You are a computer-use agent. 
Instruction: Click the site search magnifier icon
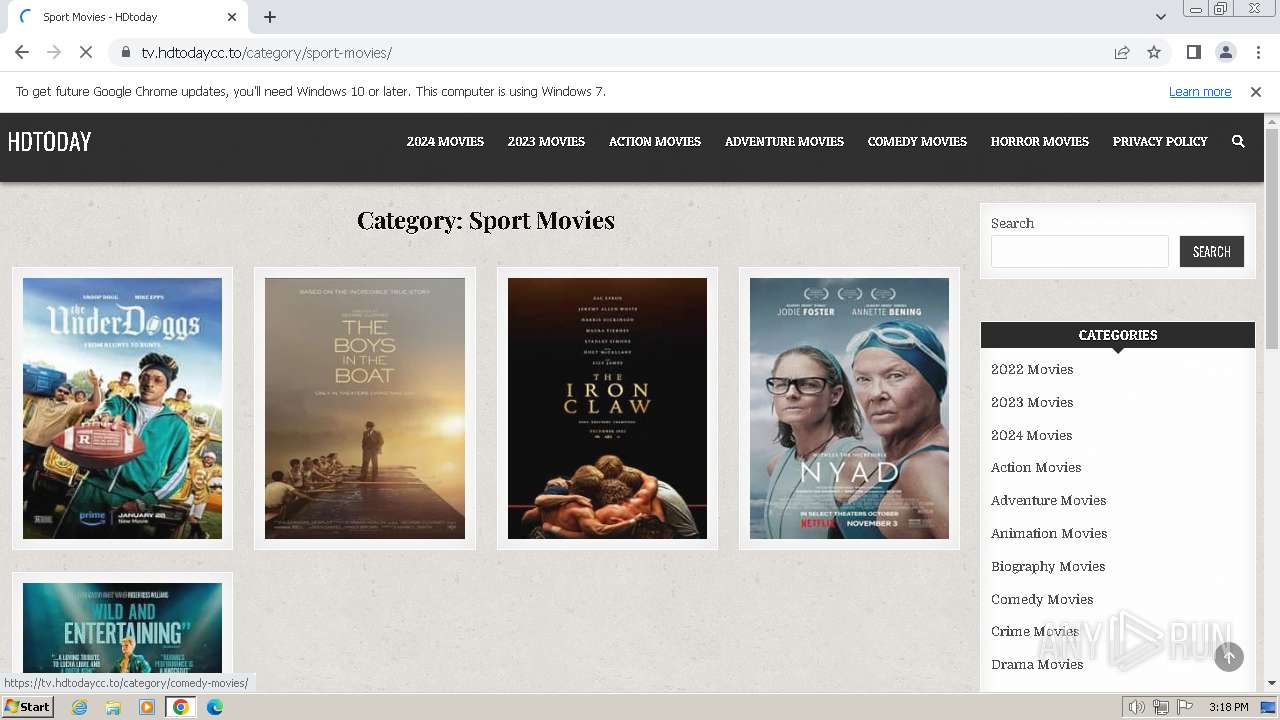point(1238,142)
